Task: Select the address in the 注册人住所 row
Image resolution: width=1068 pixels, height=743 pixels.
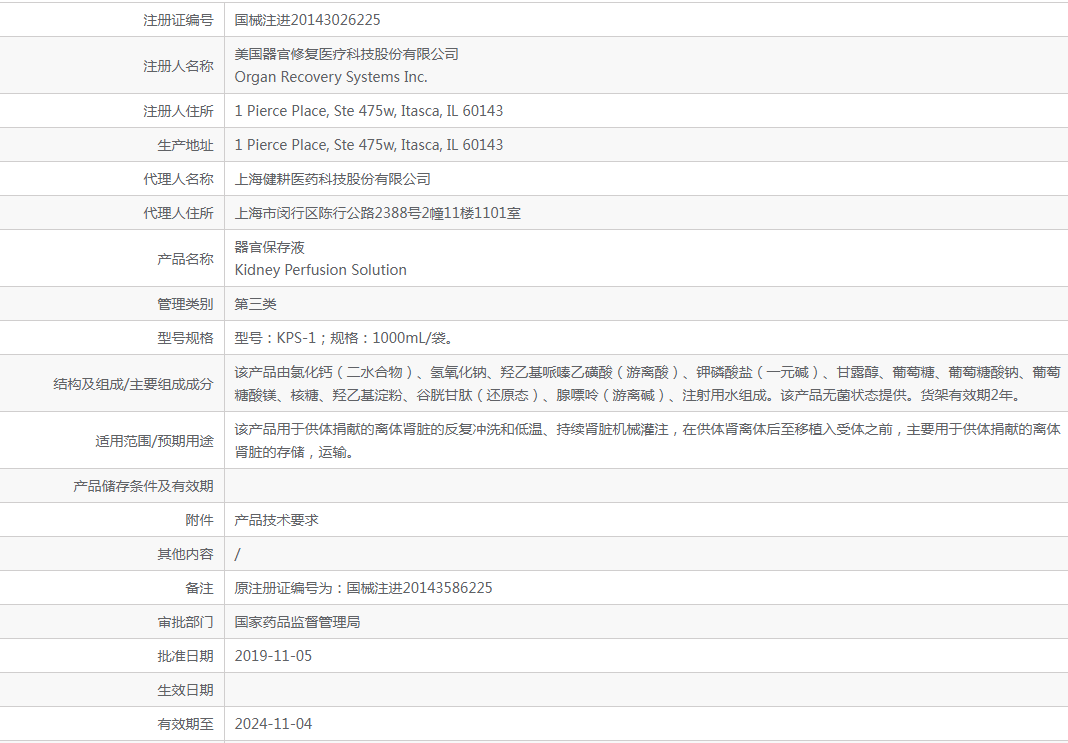Action: 368,111
